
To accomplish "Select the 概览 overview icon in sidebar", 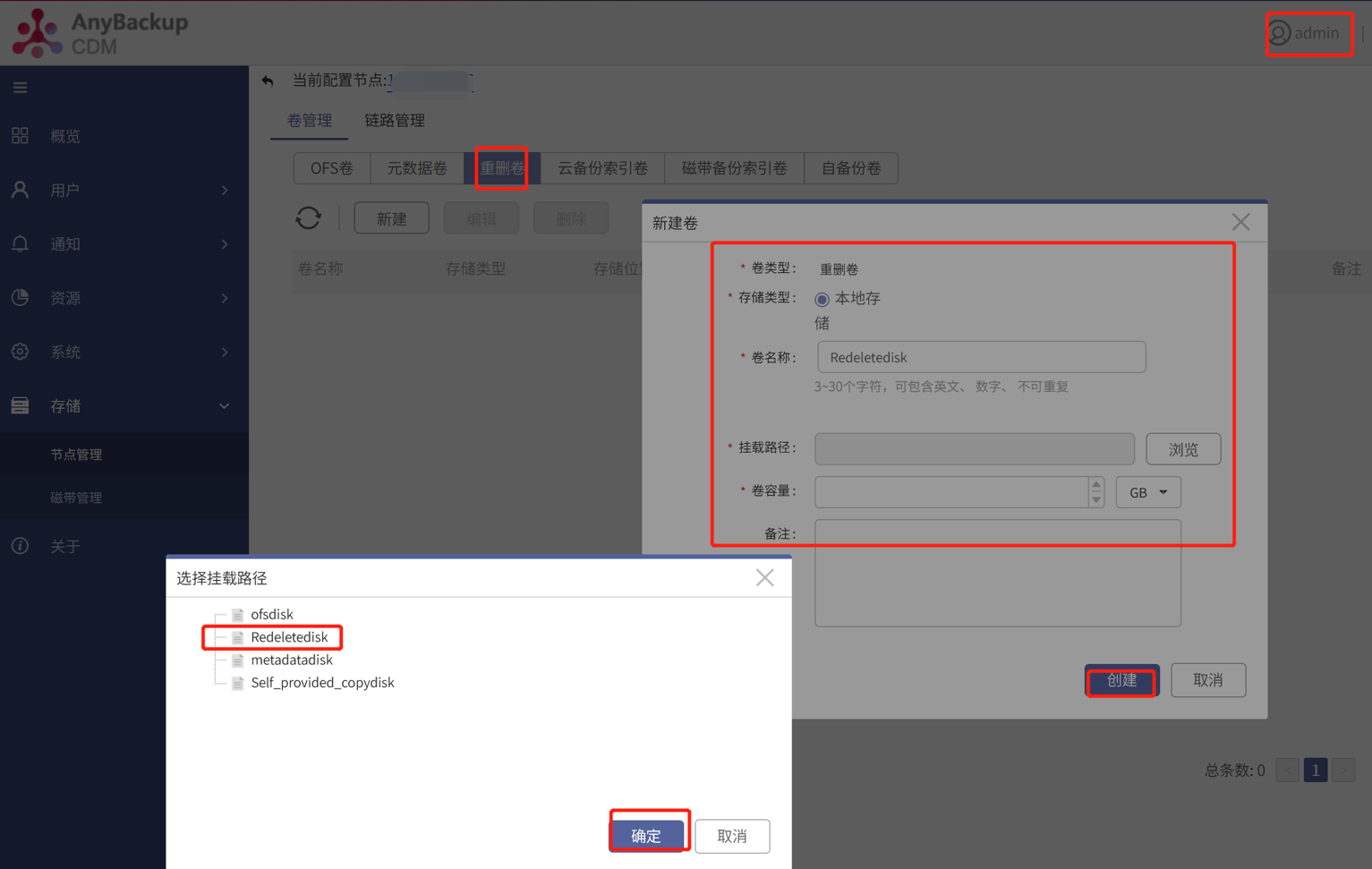I will 20,135.
